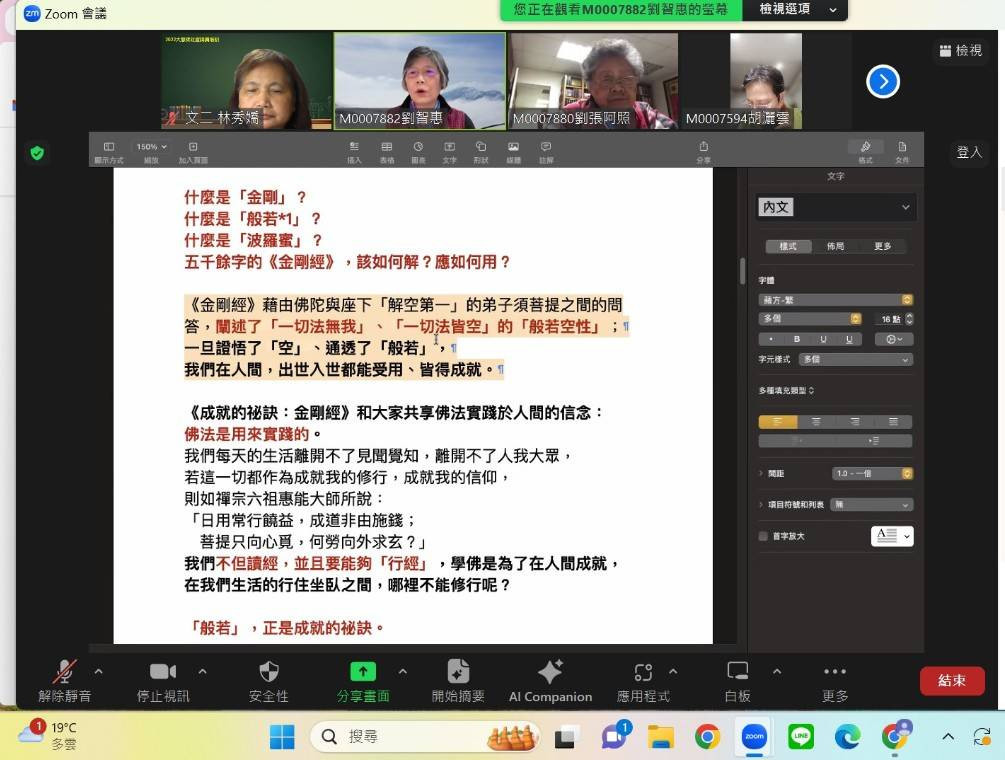Open the 內文 paragraph style dropdown
The height and width of the screenshot is (760, 1005).
(x=836, y=207)
